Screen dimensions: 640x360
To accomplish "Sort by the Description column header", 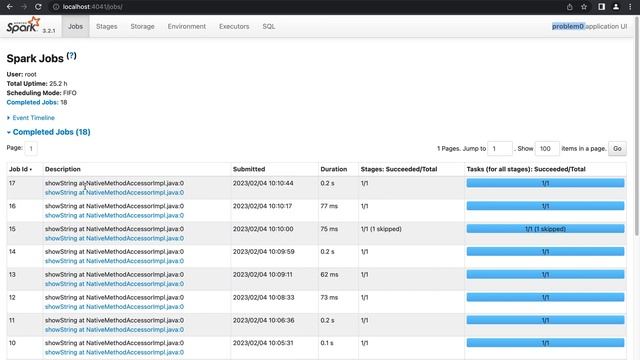I will [63, 169].
